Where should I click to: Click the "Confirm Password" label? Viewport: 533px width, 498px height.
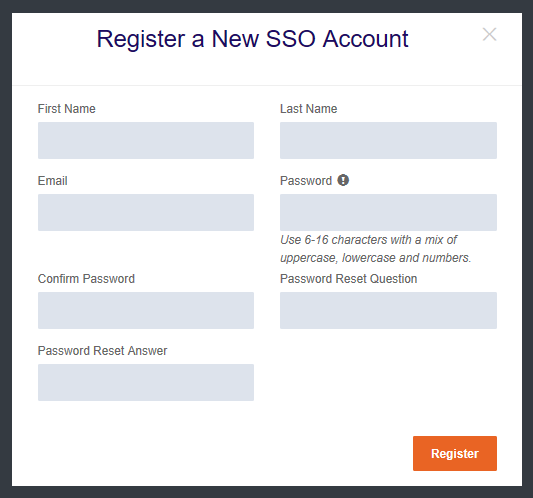click(x=86, y=279)
